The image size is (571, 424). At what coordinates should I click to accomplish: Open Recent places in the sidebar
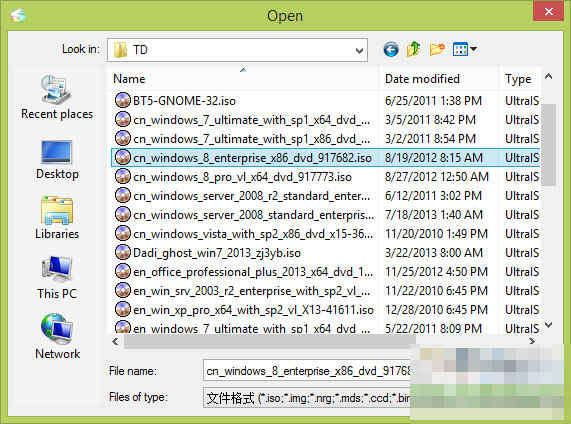coord(57,97)
